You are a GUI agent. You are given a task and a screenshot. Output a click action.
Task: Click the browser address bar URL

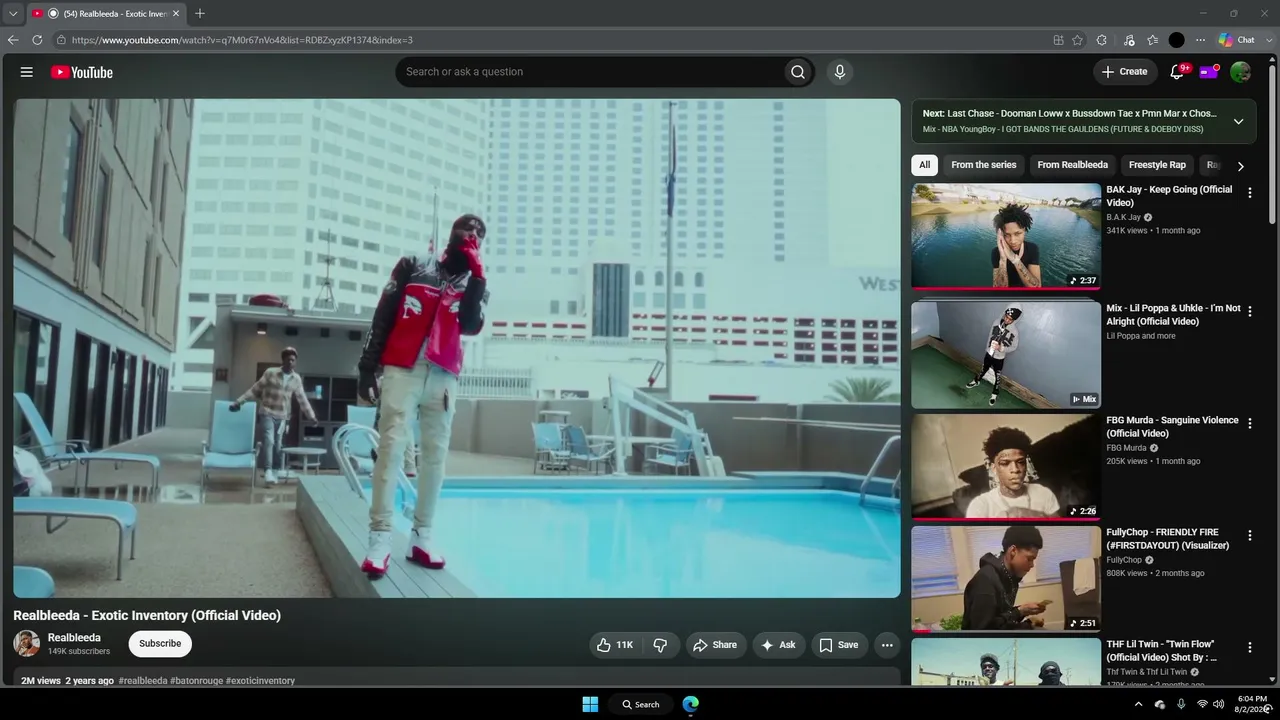pyautogui.click(x=242, y=40)
